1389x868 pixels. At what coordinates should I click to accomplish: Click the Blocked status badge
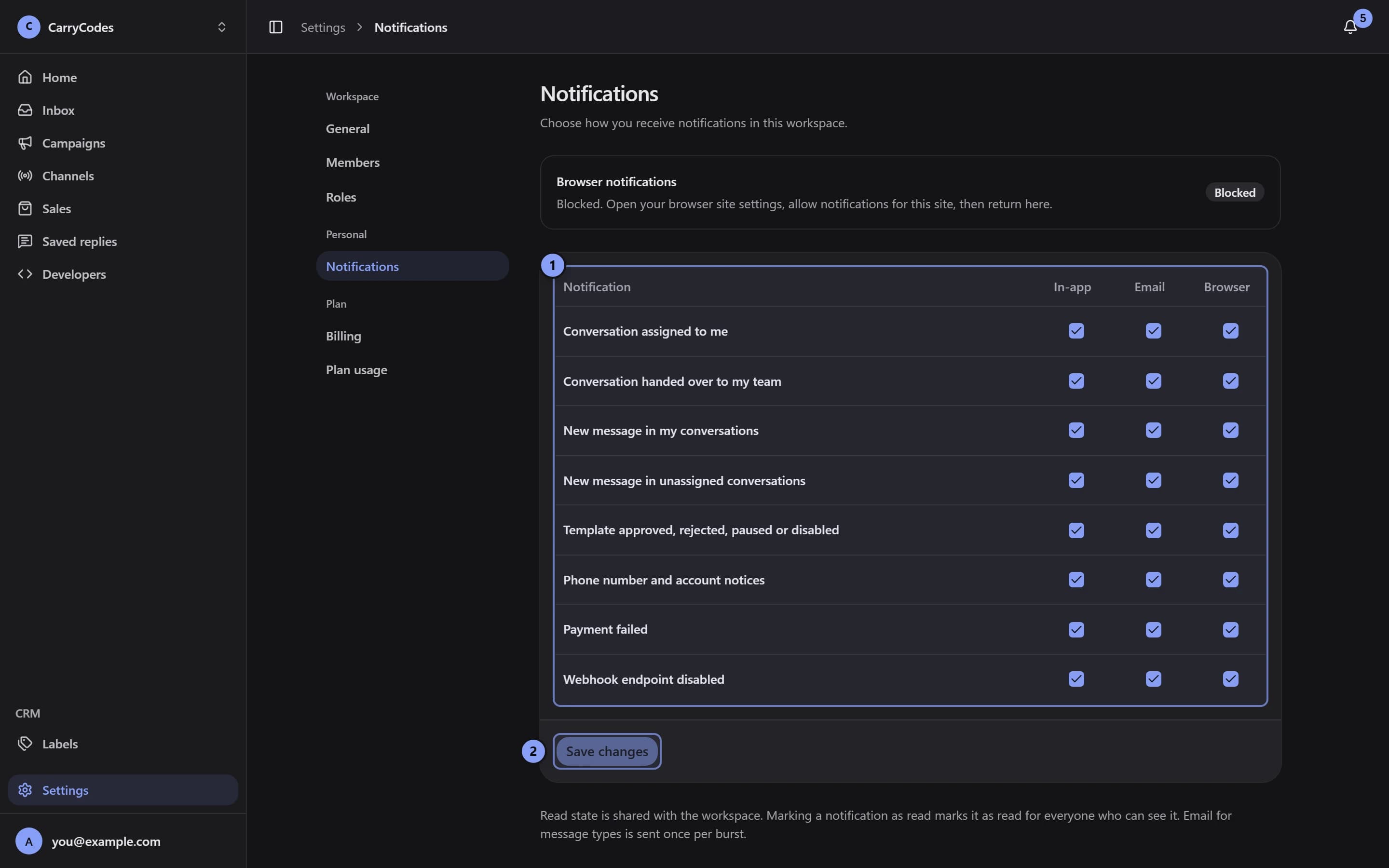[x=1235, y=192]
